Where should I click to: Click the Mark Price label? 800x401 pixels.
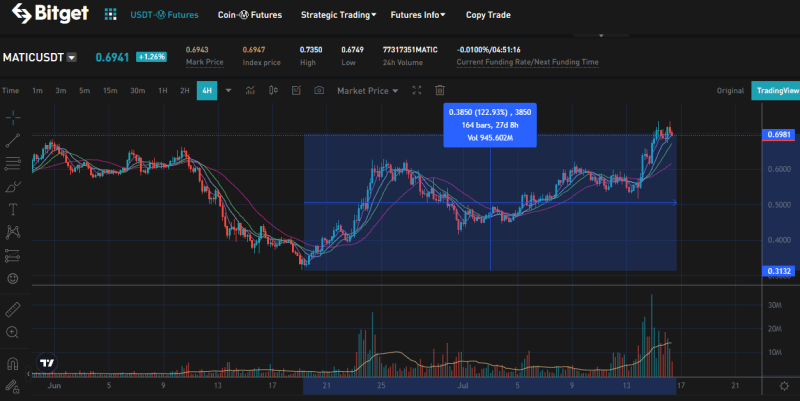[205, 62]
